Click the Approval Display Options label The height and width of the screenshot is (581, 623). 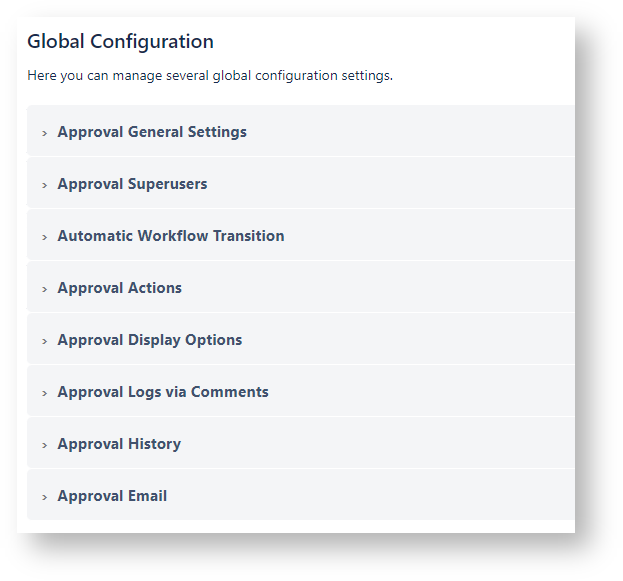click(150, 340)
